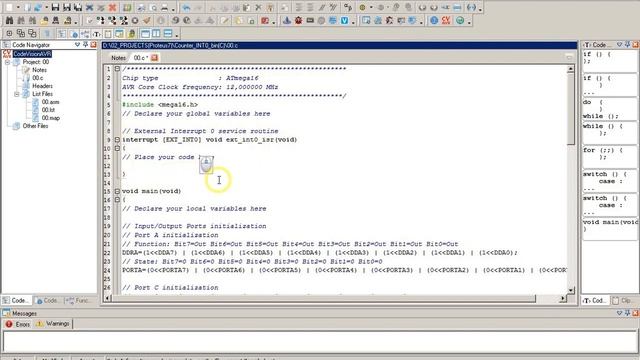The width and height of the screenshot is (640, 360).
Task: Click the Save All floppy disks icon
Action: click(x=78, y=7)
